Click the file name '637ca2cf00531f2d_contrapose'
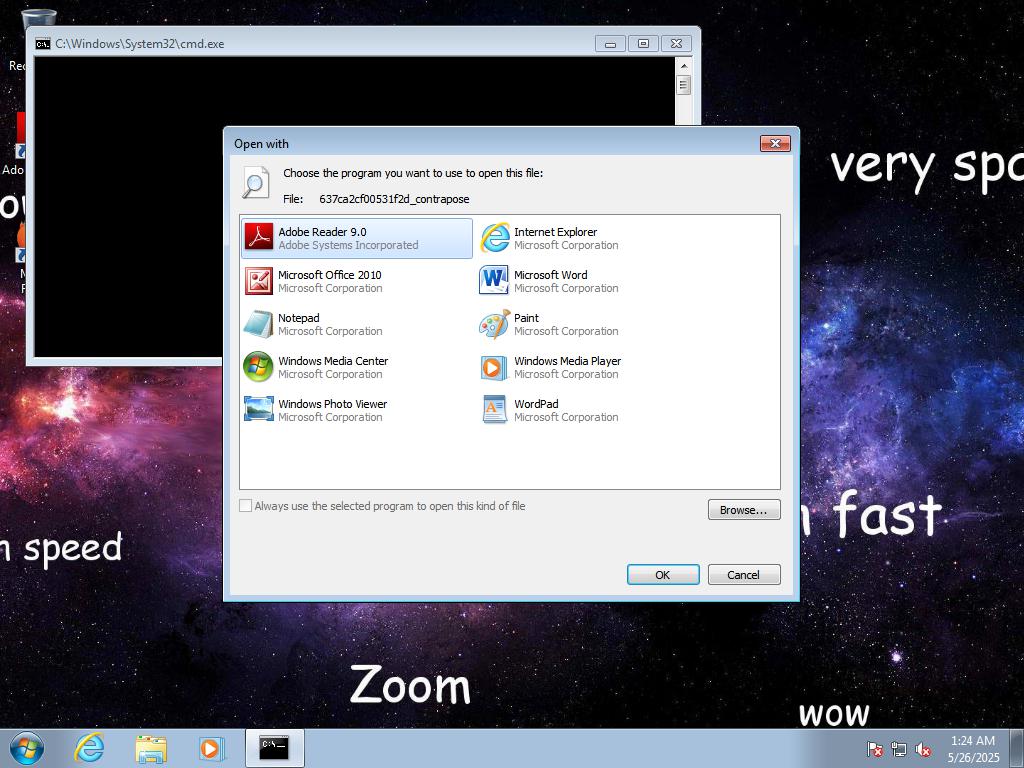This screenshot has height=768, width=1024. click(x=394, y=199)
